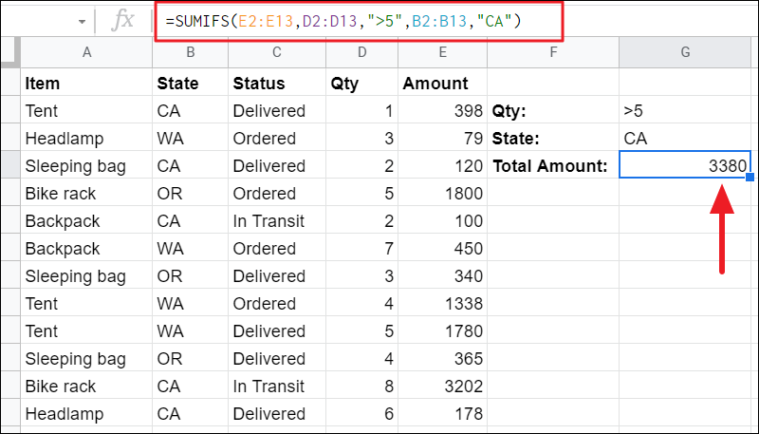This screenshot has height=434, width=759.
Task: Click the SUMIFS formula bar input
Action: pos(450,19)
